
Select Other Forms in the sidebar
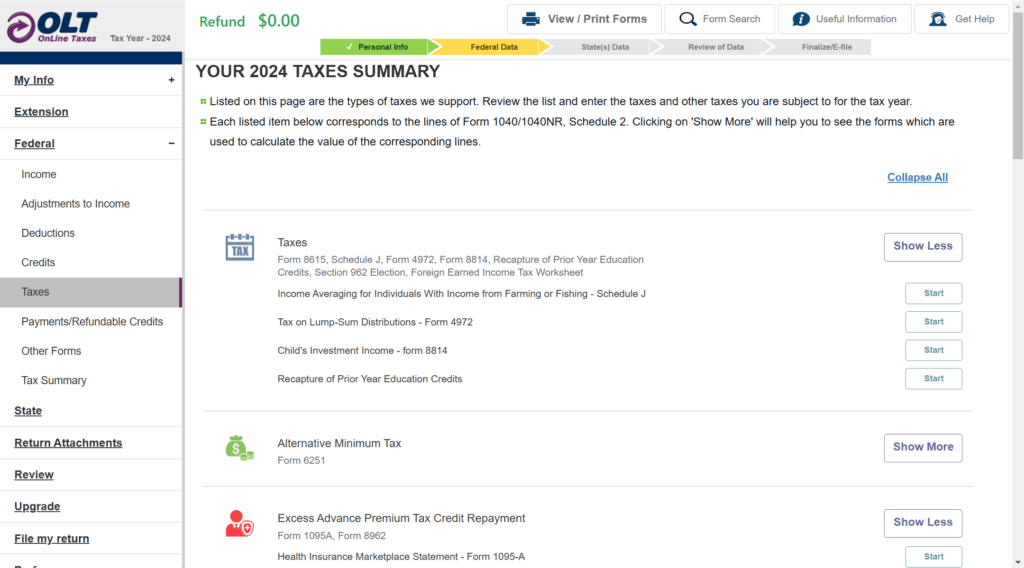pyautogui.click(x=51, y=351)
